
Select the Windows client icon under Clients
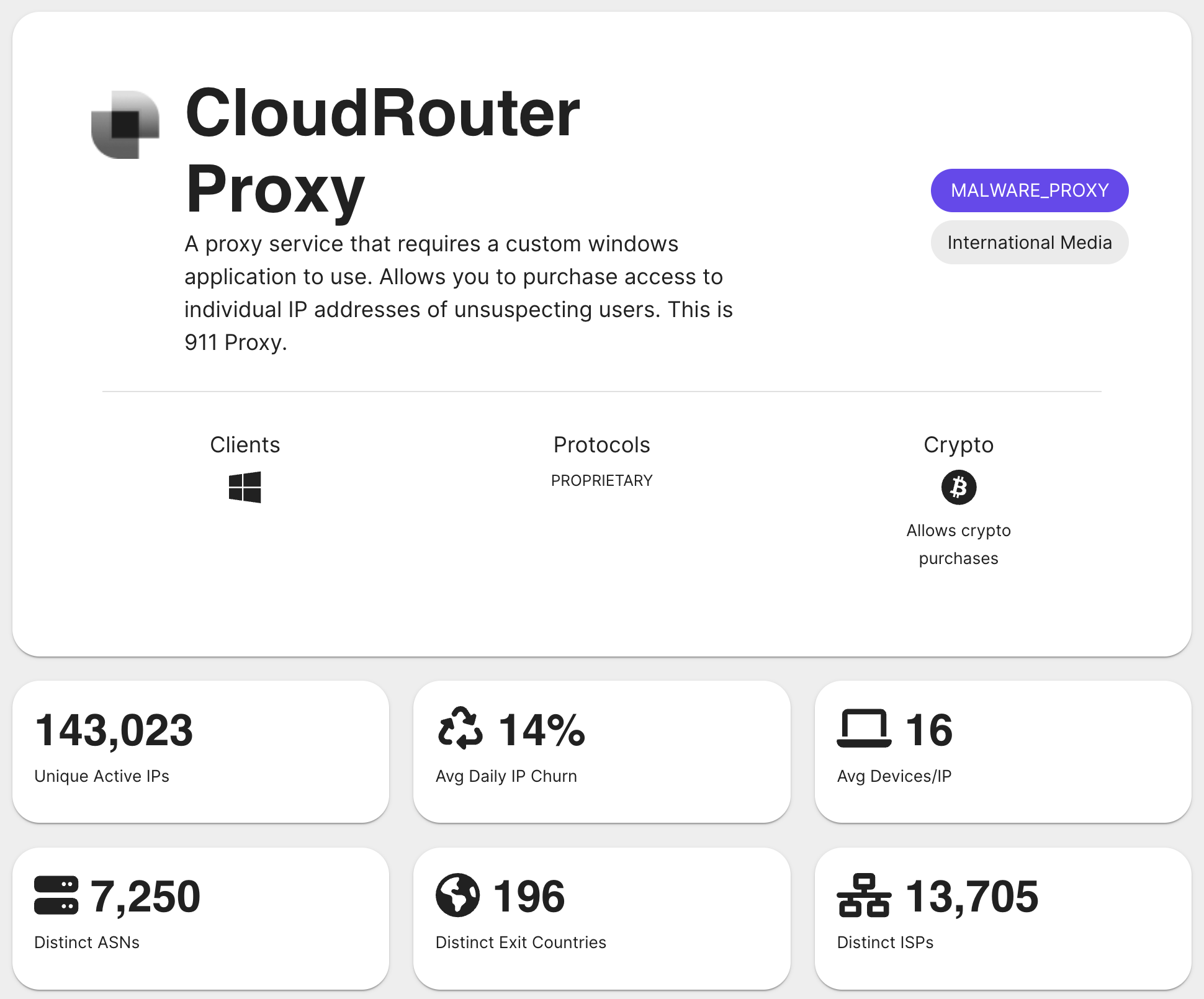point(245,488)
